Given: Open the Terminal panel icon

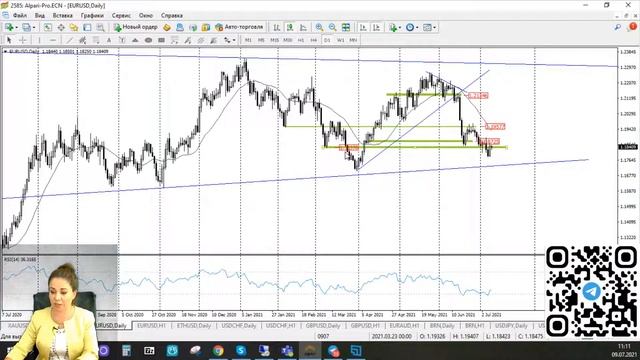Looking at the screenshot, I should pyautogui.click(x=87, y=27).
